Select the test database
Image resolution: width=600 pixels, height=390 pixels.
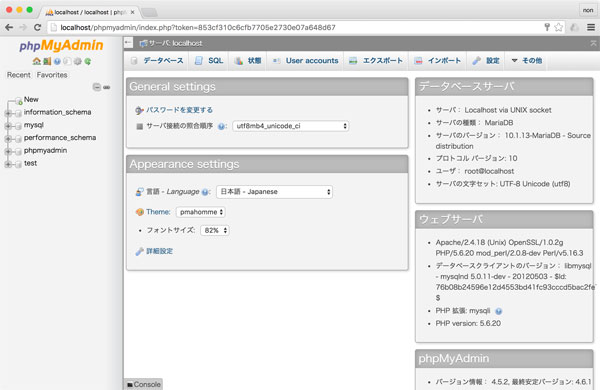(30, 163)
